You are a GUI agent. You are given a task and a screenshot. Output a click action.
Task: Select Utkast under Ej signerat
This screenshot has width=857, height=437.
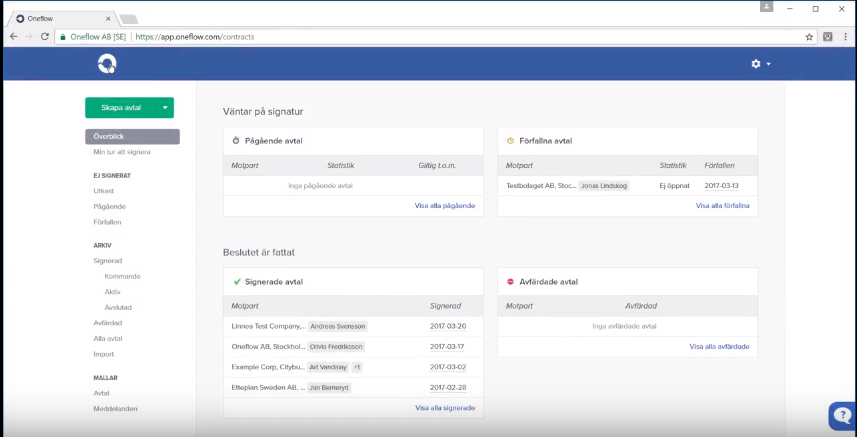pos(103,191)
